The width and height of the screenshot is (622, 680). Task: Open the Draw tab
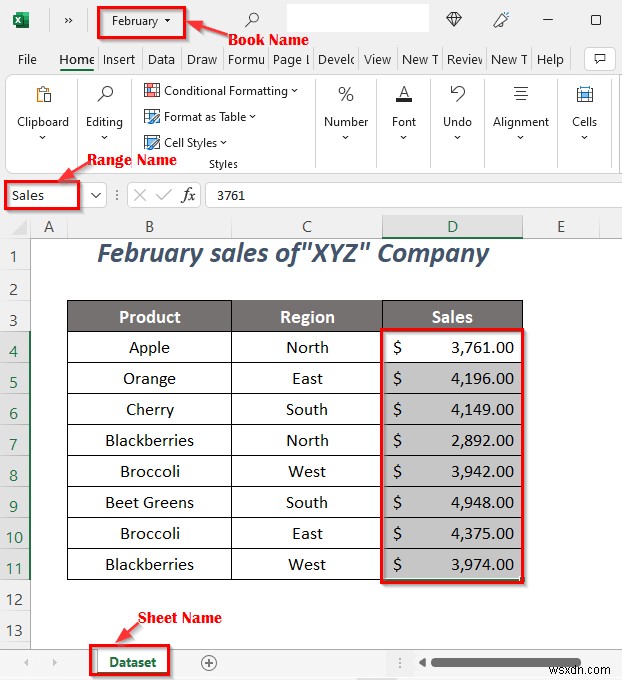tap(202, 59)
